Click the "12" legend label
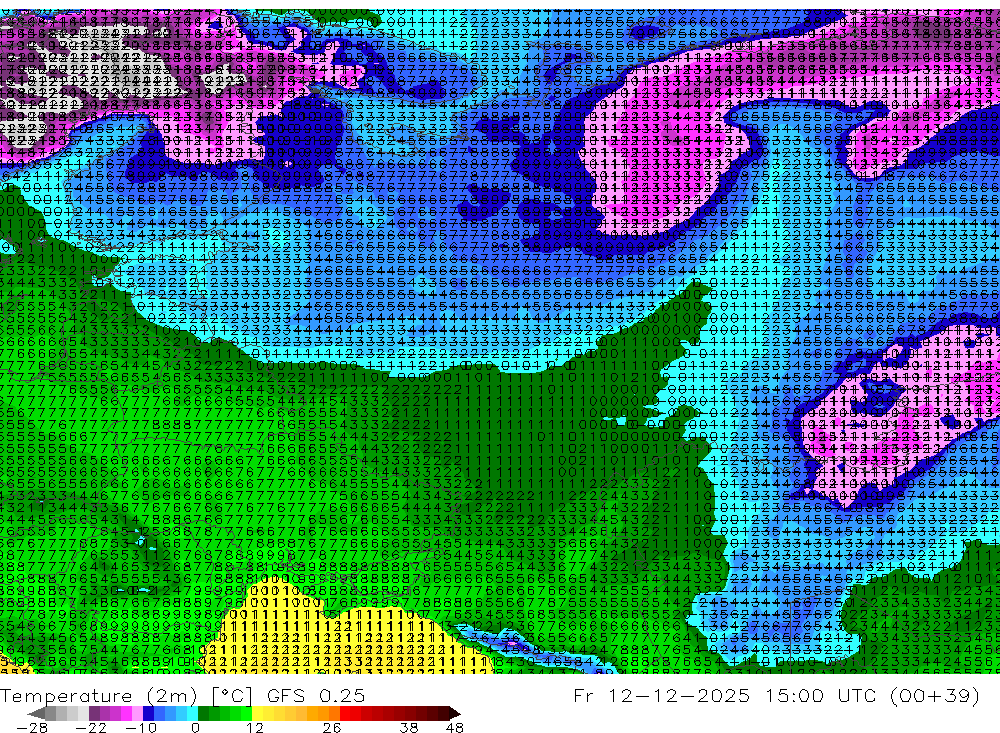Image resolution: width=1000 pixels, height=733 pixels. 255,728
